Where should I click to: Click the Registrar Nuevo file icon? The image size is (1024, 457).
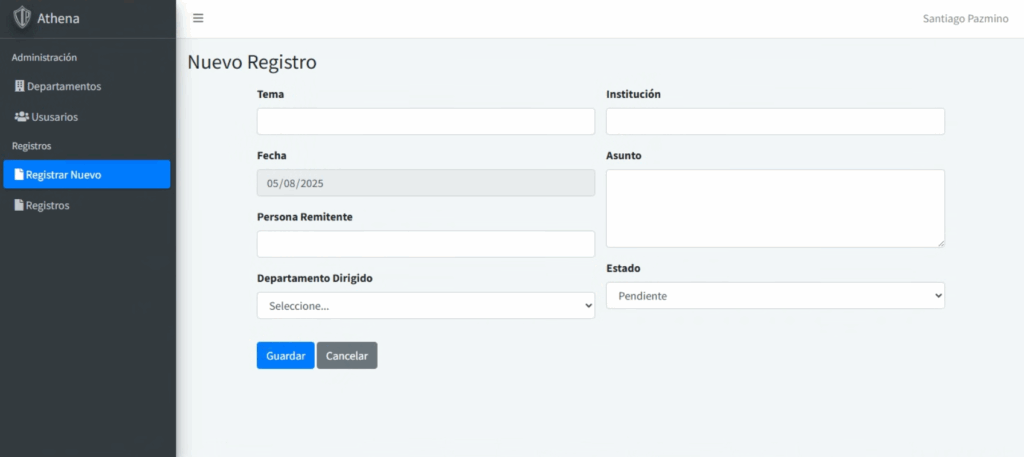(18, 175)
